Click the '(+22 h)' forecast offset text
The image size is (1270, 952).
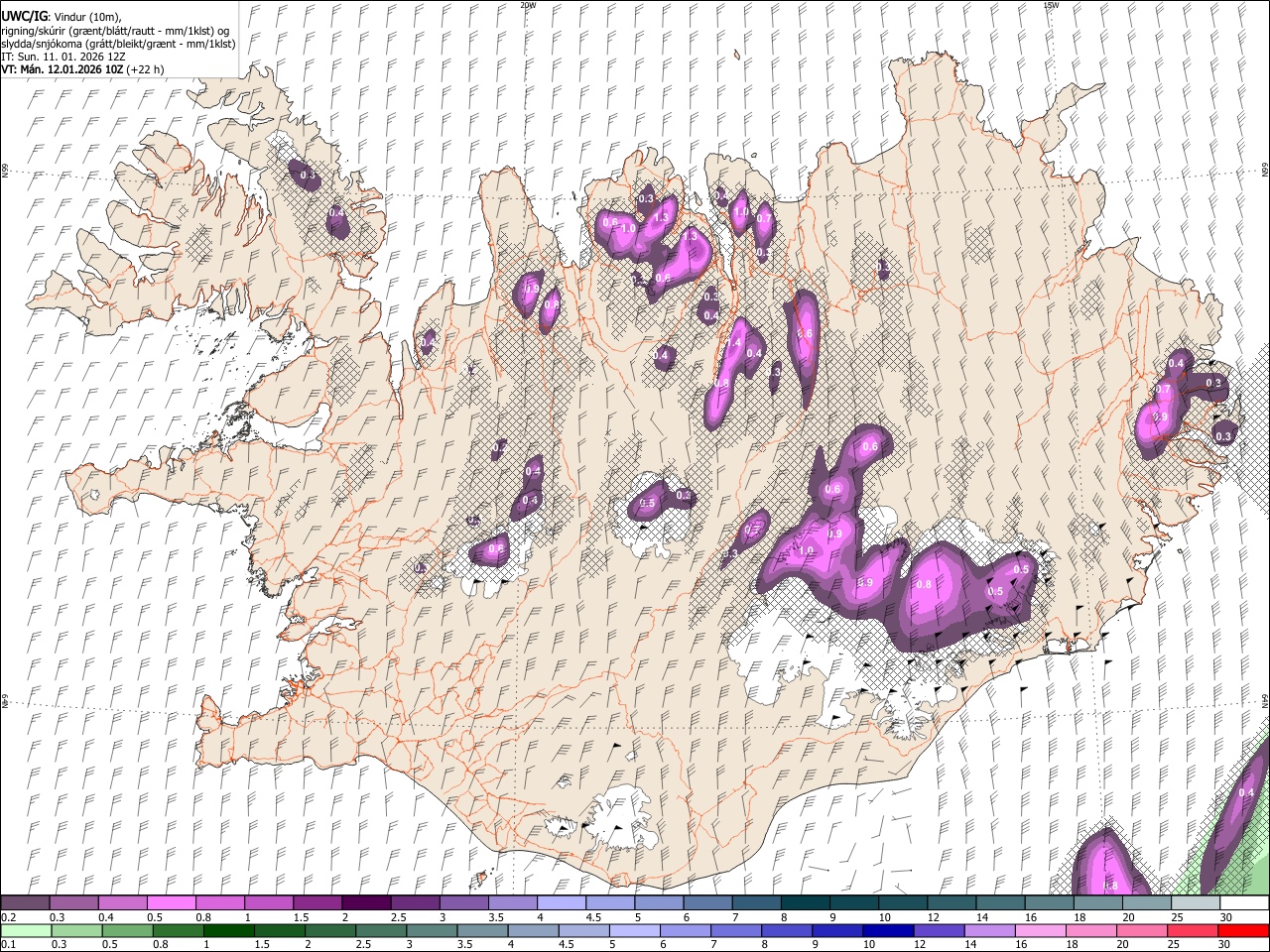click(x=146, y=69)
